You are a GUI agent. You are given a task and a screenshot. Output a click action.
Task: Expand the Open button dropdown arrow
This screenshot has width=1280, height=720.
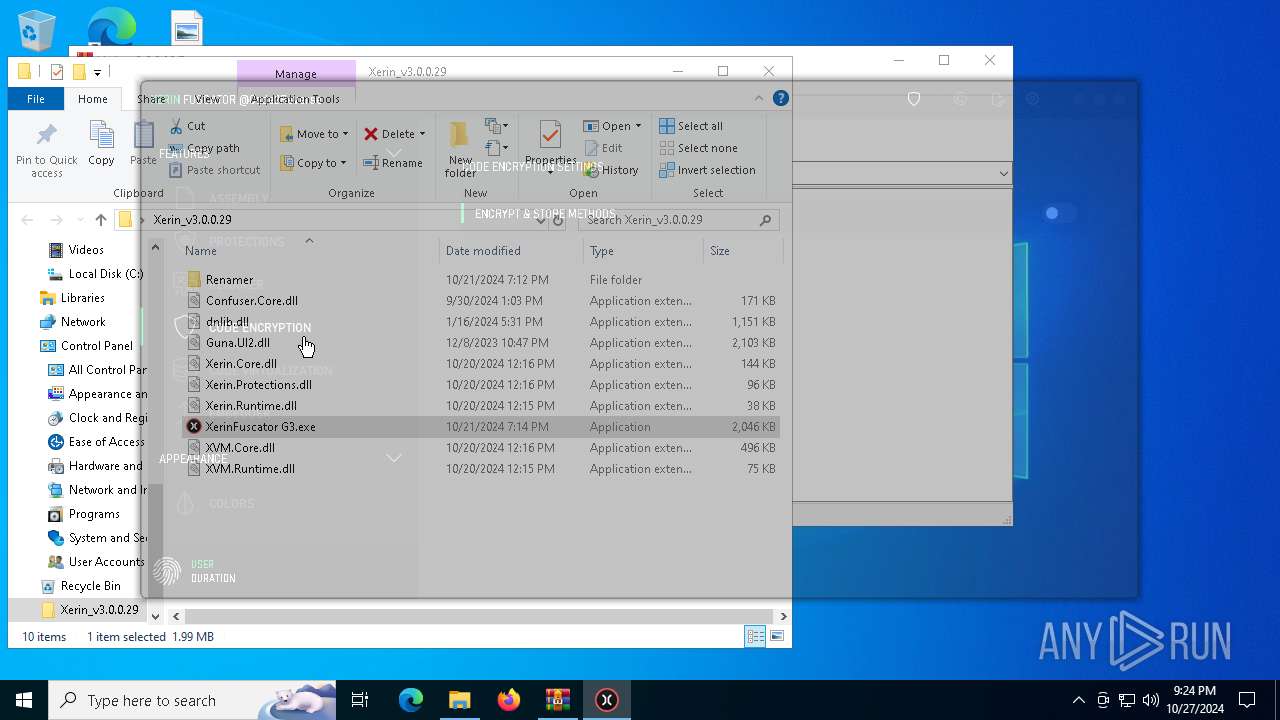pos(638,126)
